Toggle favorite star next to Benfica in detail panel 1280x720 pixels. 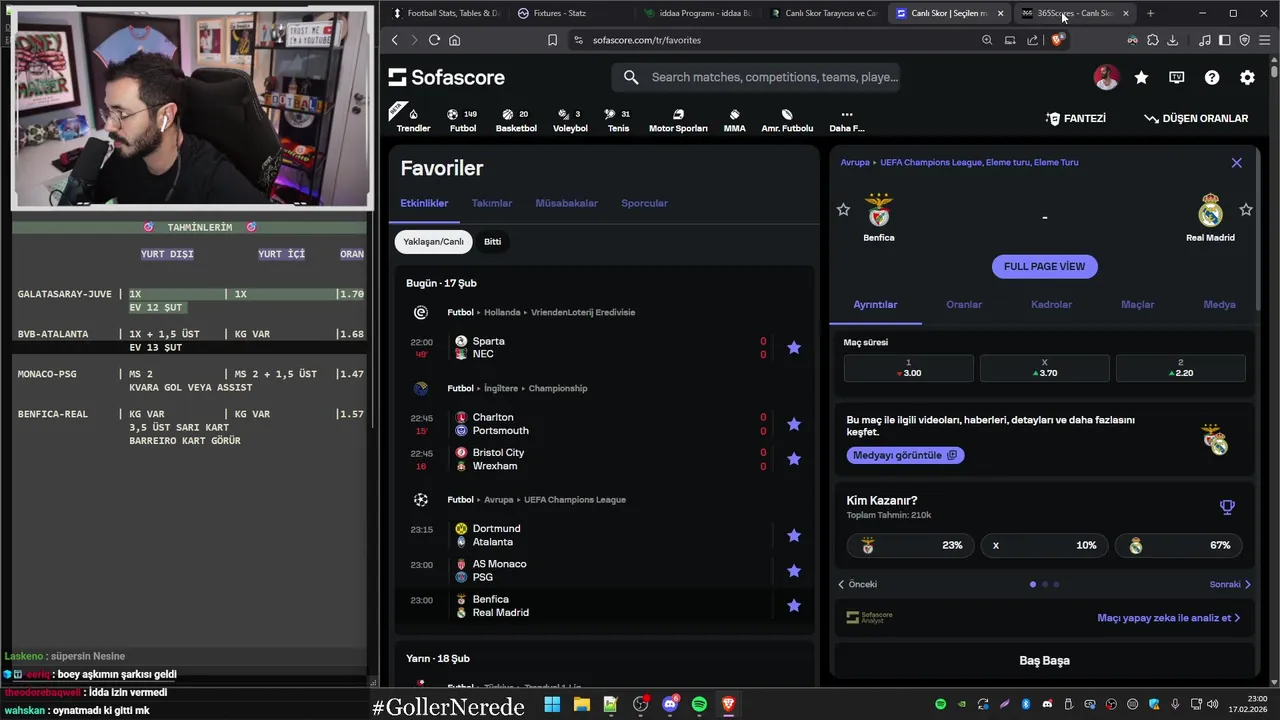pyautogui.click(x=843, y=209)
